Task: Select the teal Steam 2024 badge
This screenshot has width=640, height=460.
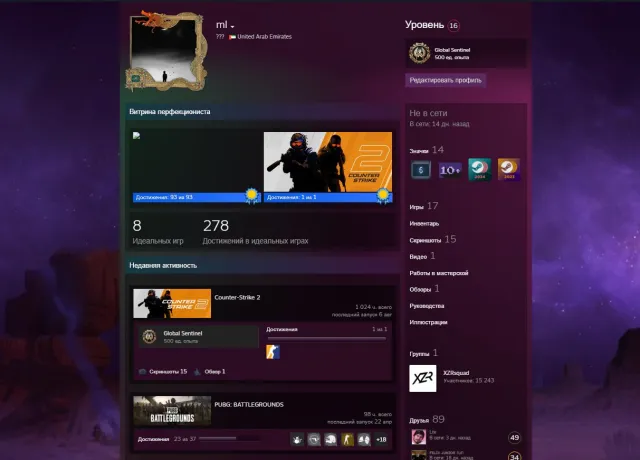Action: (480, 169)
